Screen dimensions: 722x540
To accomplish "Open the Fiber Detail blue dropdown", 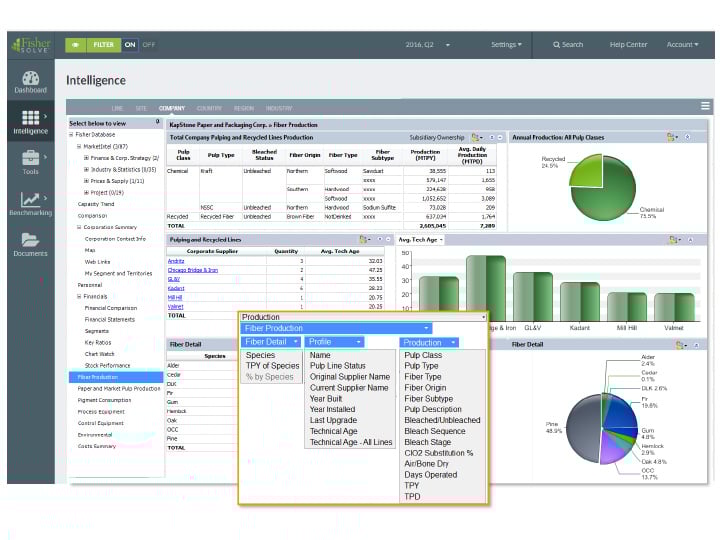I will point(271,342).
